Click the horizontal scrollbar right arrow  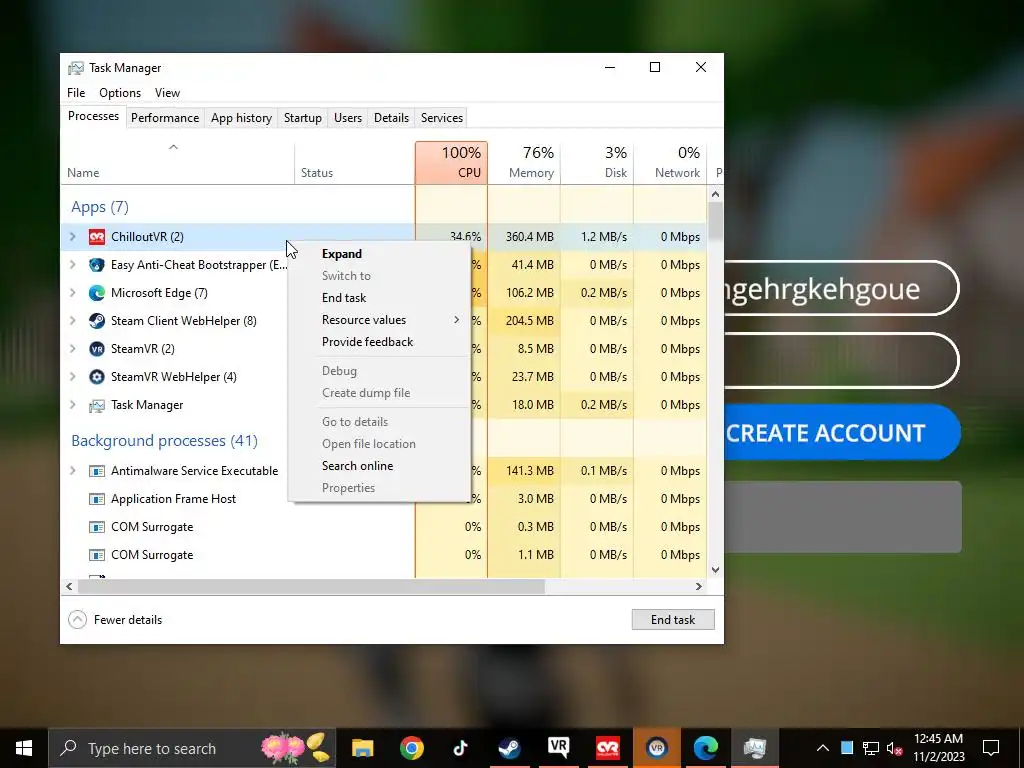point(699,586)
